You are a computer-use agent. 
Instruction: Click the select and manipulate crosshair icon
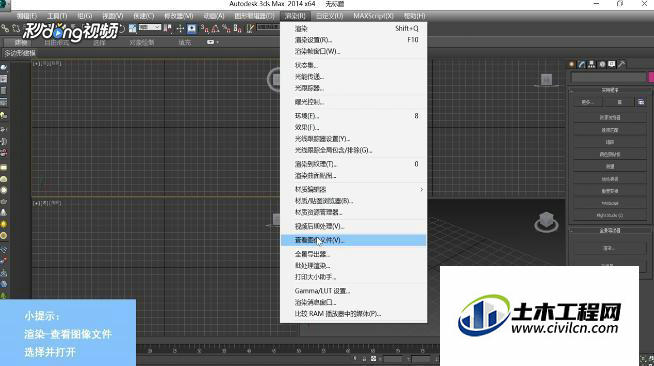click(180, 28)
